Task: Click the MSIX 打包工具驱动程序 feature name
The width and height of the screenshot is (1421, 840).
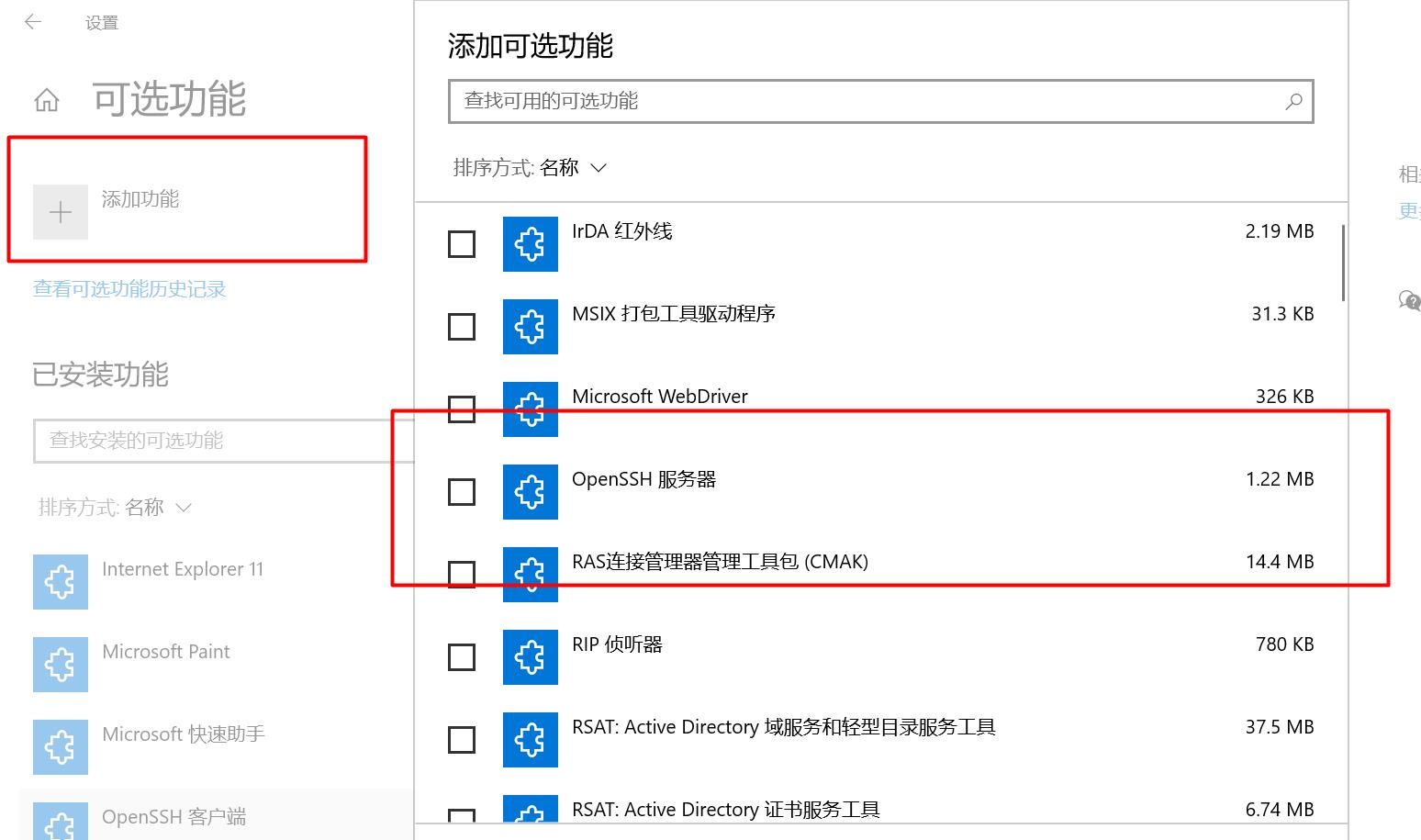Action: [674, 314]
